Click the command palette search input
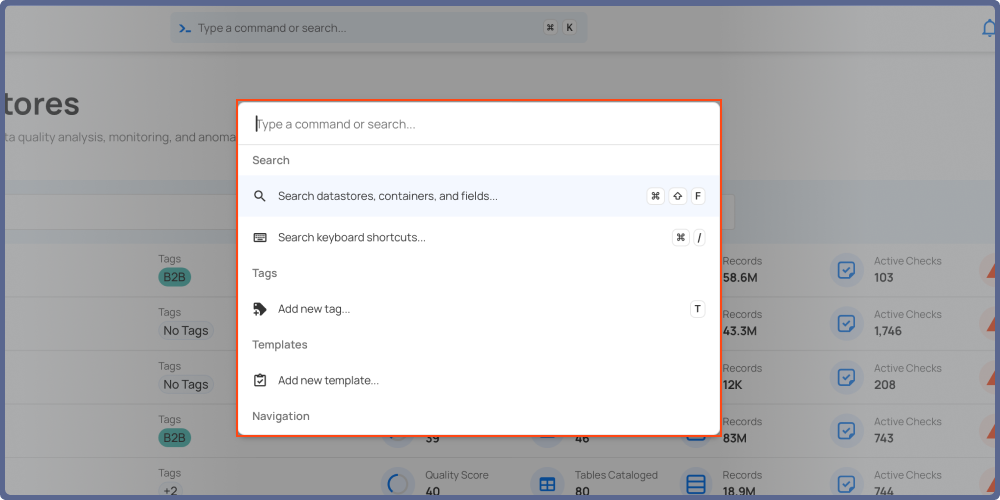 pos(478,124)
